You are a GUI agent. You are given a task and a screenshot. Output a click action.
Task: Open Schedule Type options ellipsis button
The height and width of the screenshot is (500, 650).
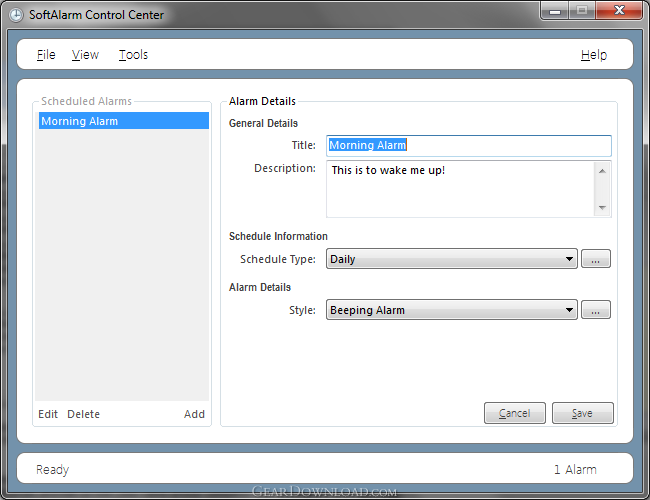(596, 259)
